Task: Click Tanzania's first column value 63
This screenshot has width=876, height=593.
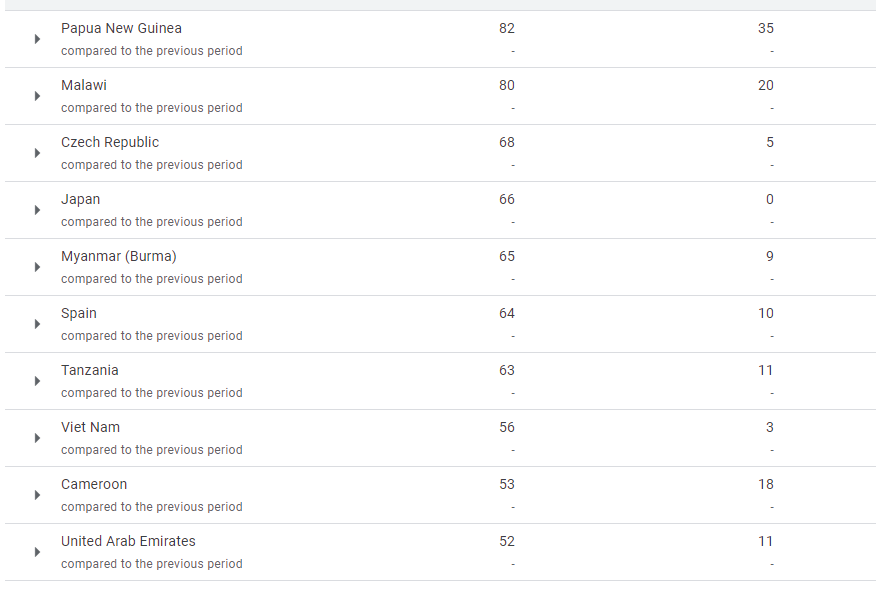Action: (x=507, y=370)
